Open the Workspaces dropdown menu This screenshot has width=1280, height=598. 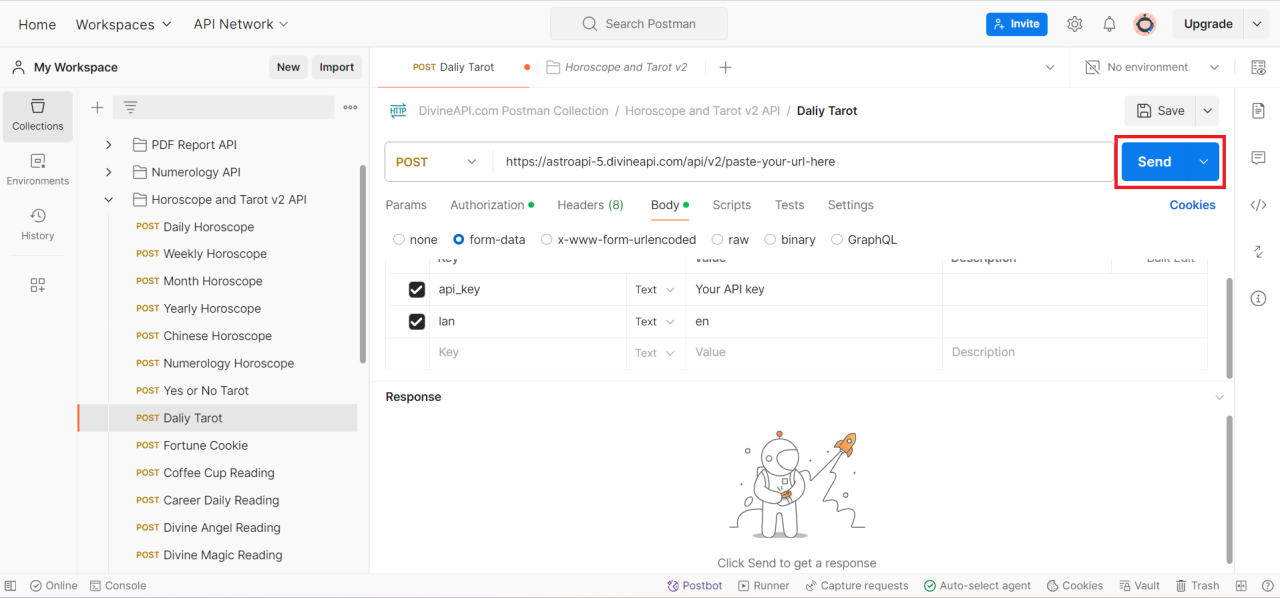[x=124, y=24]
